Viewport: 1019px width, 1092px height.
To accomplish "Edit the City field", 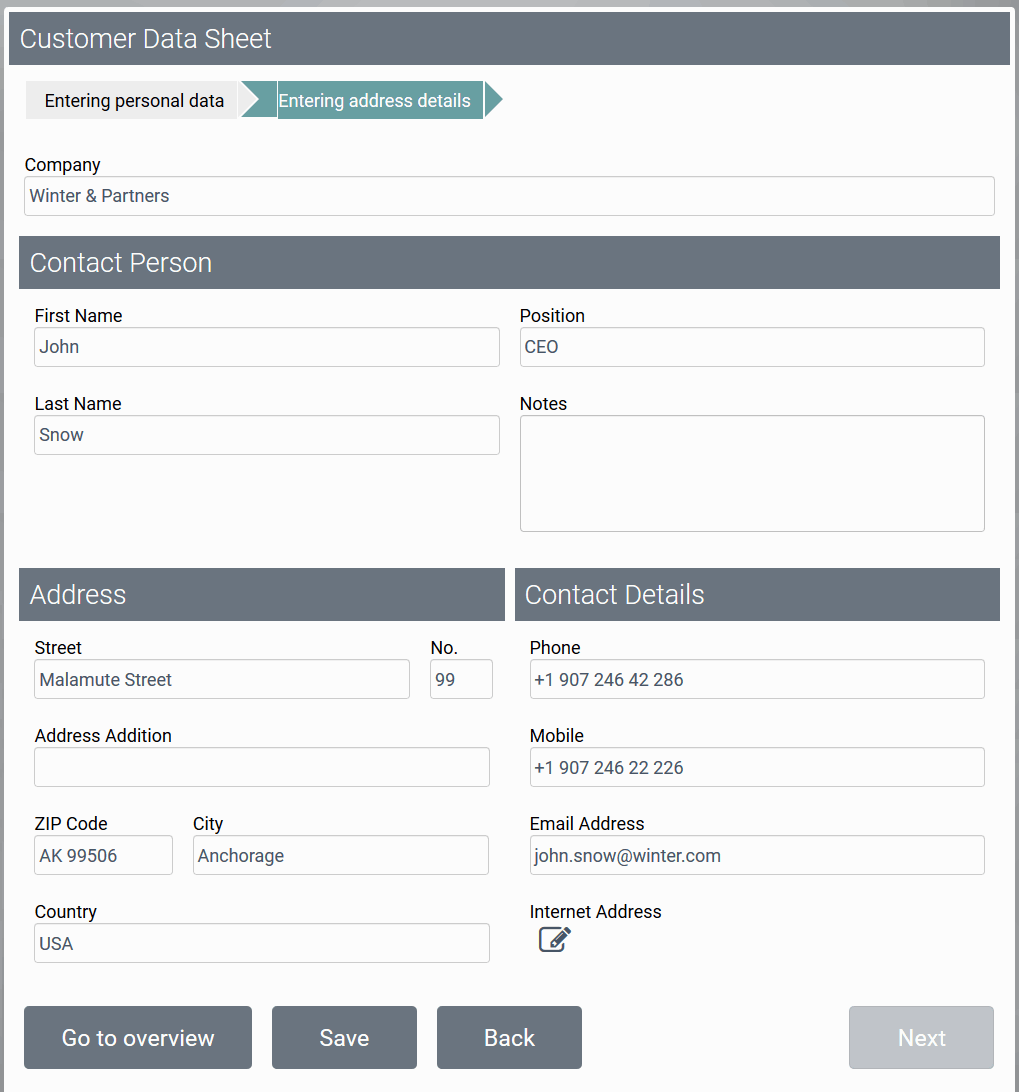I will pos(340,855).
